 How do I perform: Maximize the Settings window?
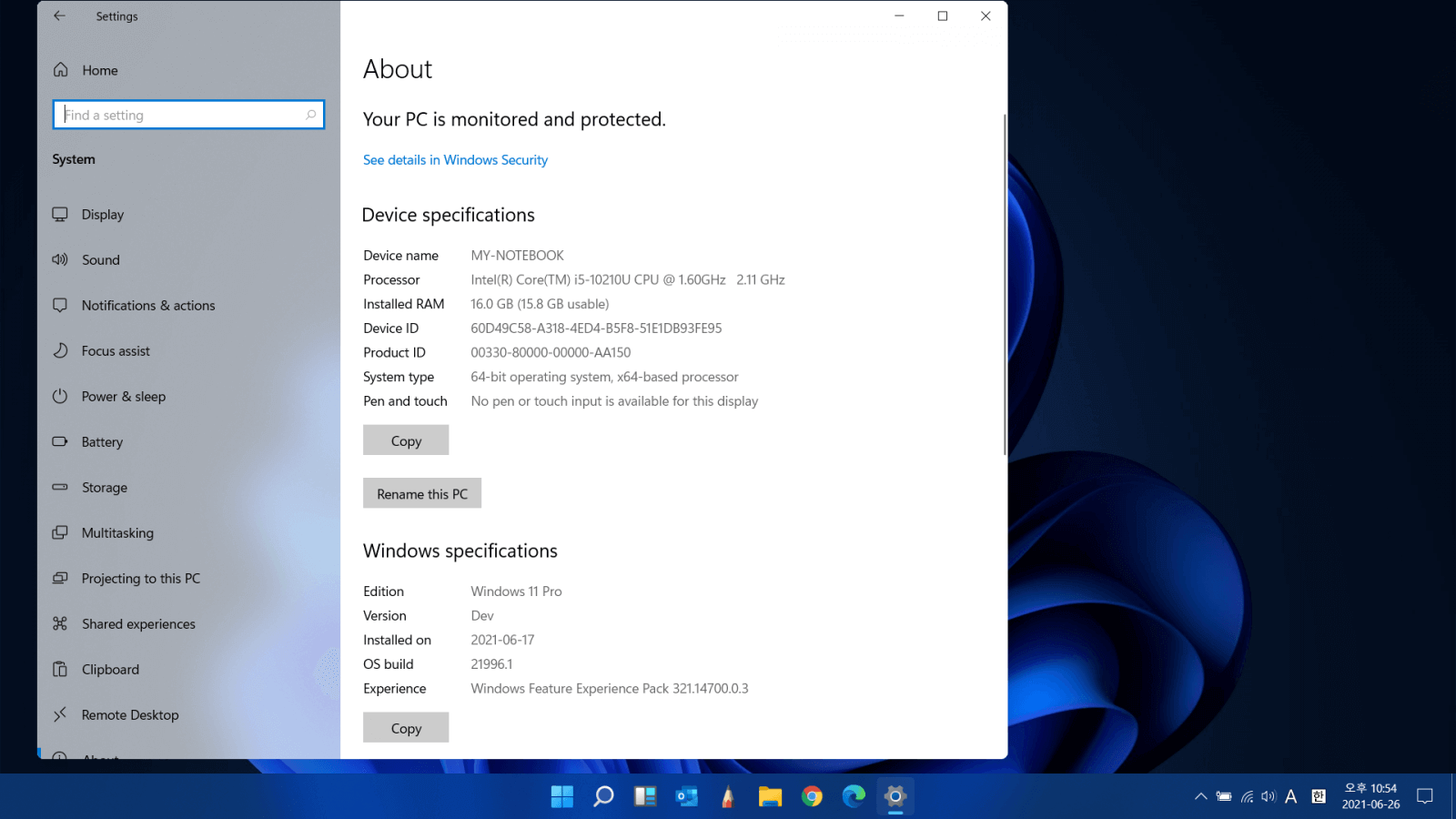(943, 15)
